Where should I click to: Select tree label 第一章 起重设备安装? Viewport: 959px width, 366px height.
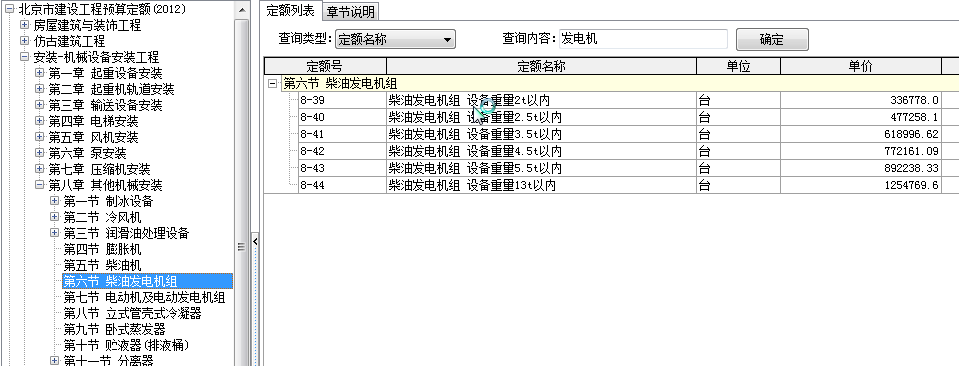click(105, 73)
